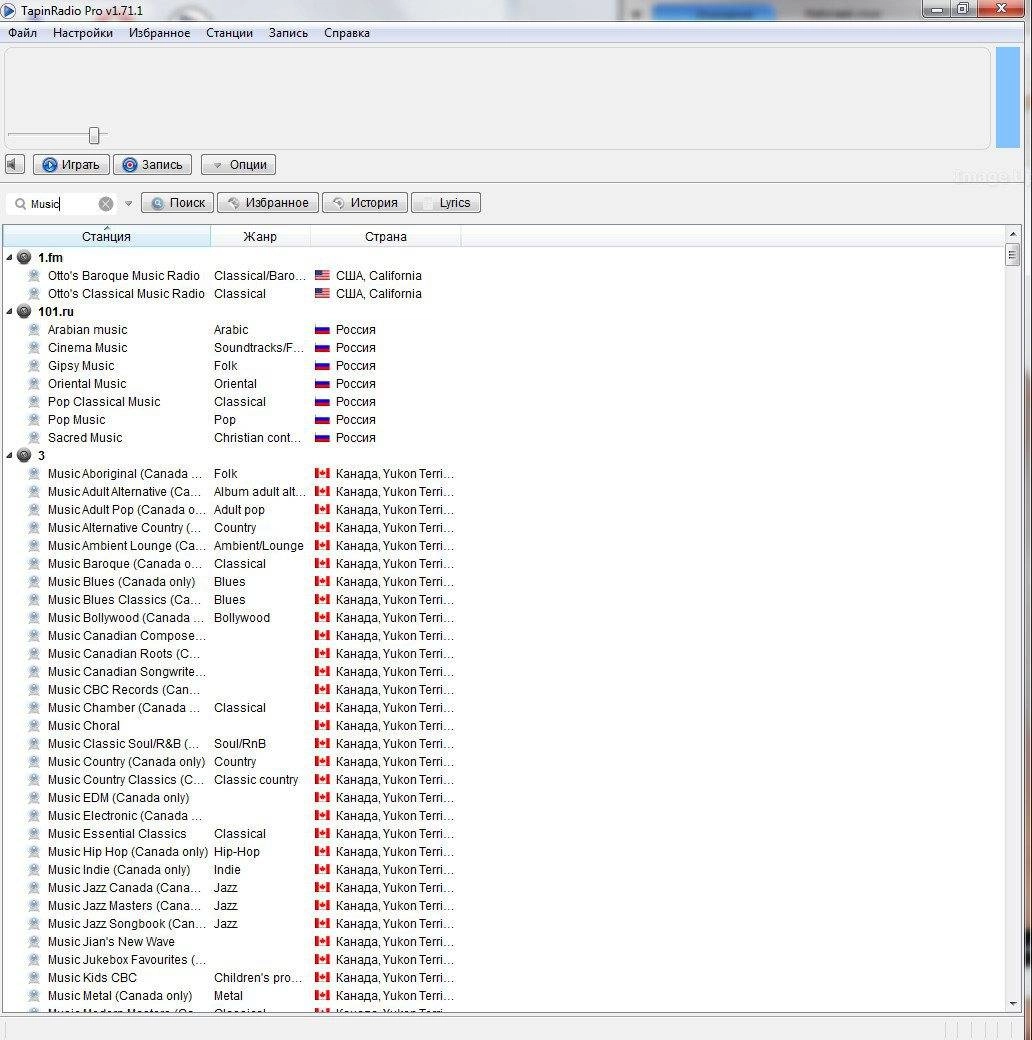1032x1040 pixels.
Task: Collapse the 101.ru station group
Action: coord(9,311)
